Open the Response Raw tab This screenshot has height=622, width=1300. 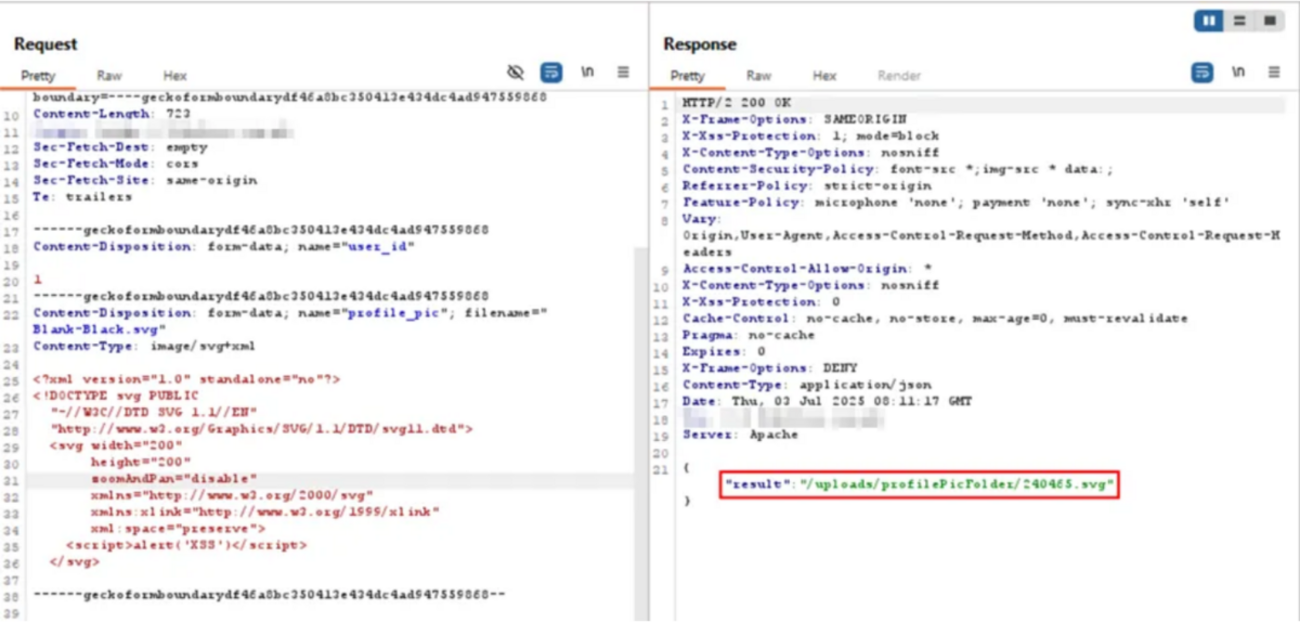tap(759, 75)
